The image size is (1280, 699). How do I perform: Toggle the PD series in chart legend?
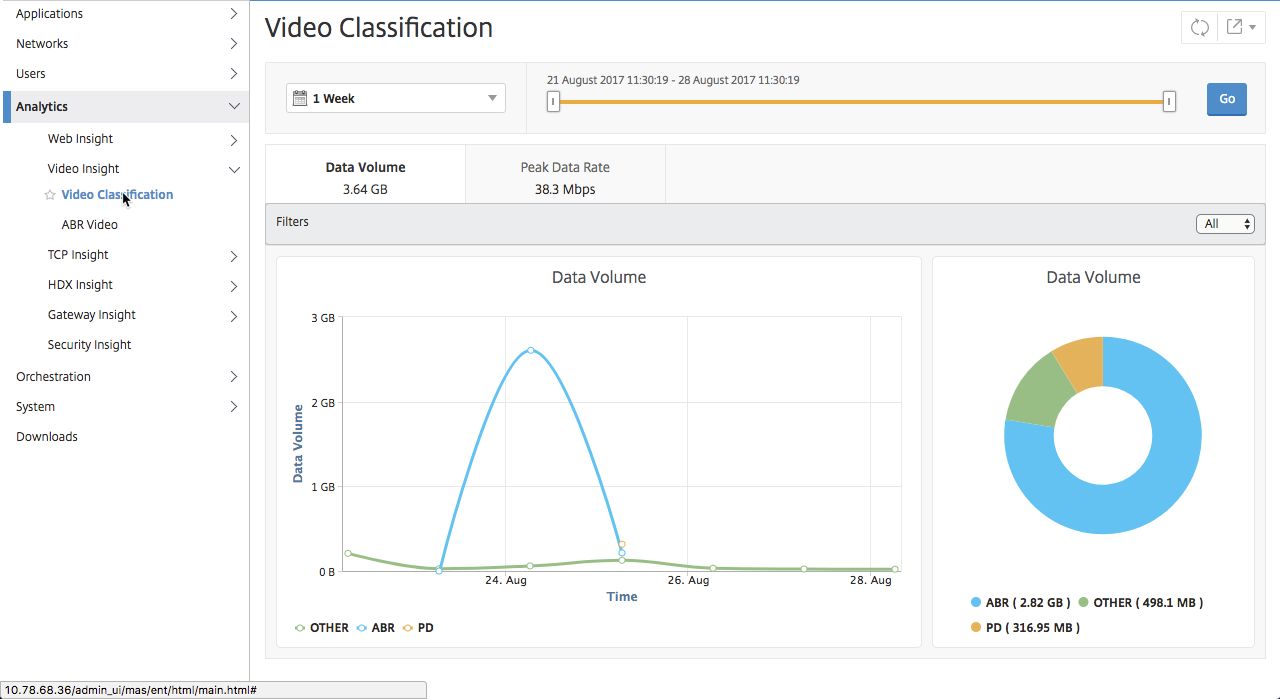point(418,628)
